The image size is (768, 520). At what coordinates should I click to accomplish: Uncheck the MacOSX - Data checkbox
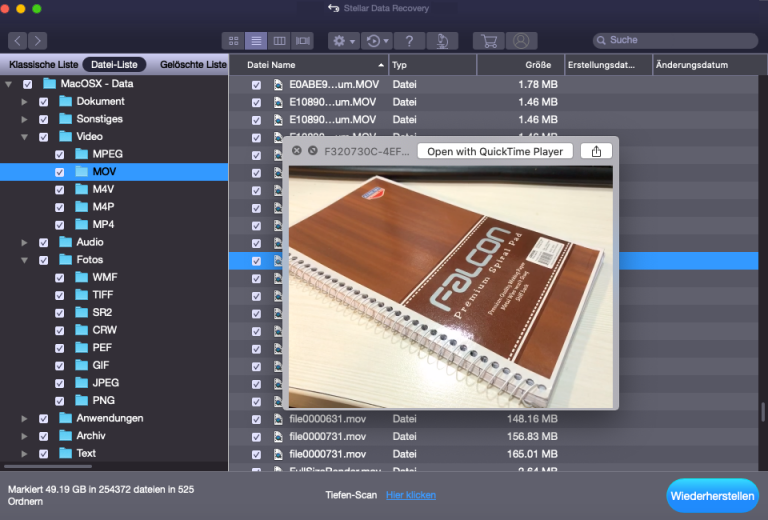(x=27, y=84)
